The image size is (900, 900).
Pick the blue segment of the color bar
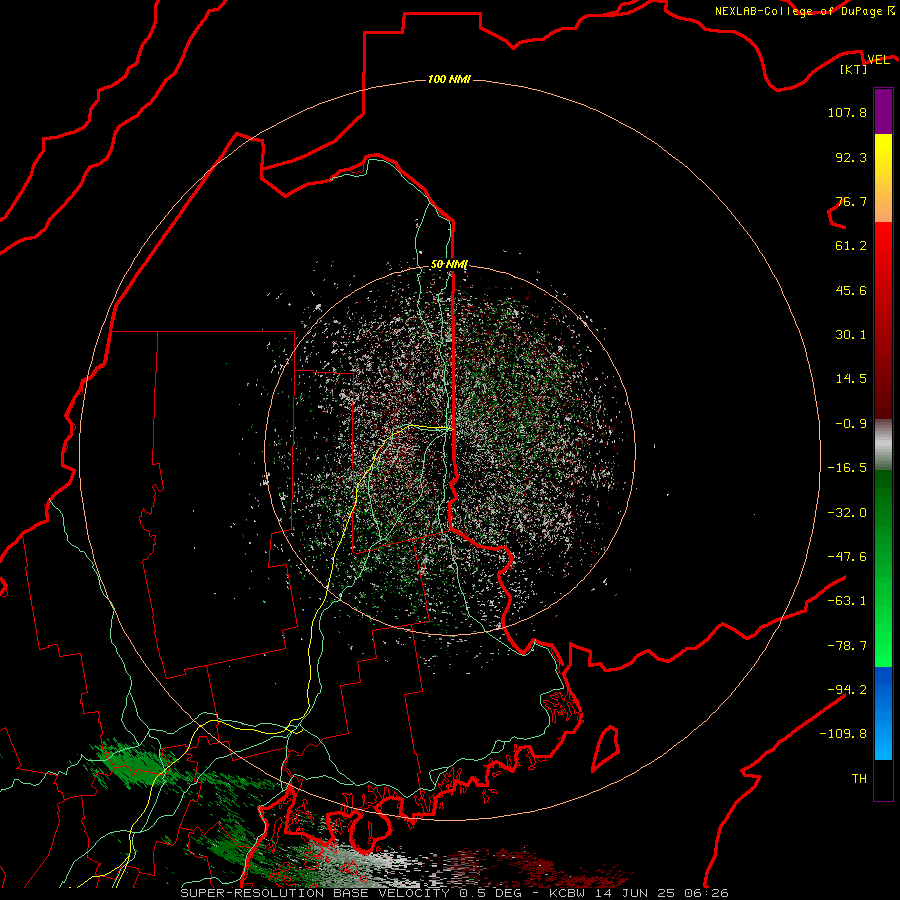coord(883,713)
